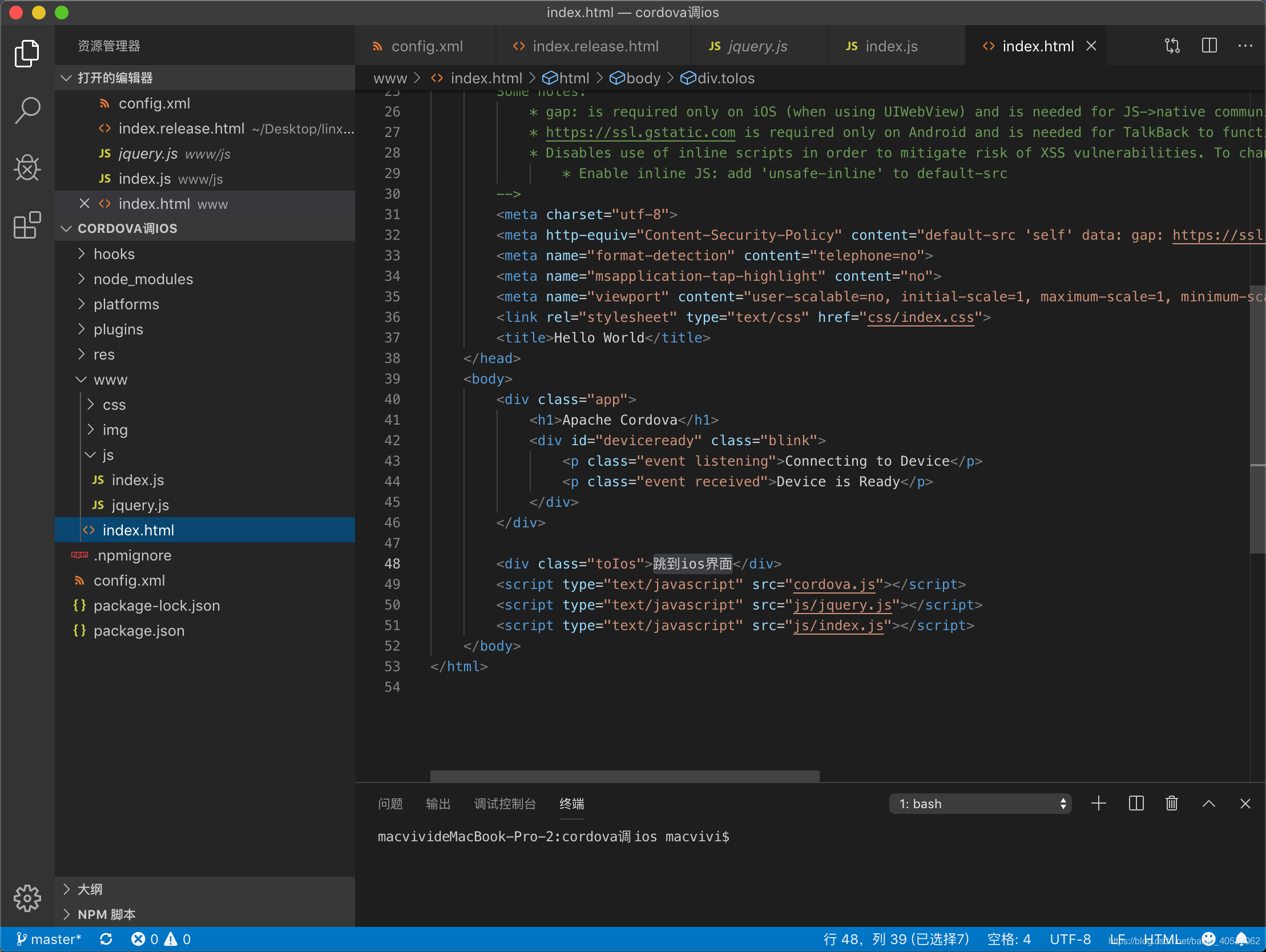The image size is (1266, 952).
Task: Open the Manage gear icon
Action: click(27, 898)
